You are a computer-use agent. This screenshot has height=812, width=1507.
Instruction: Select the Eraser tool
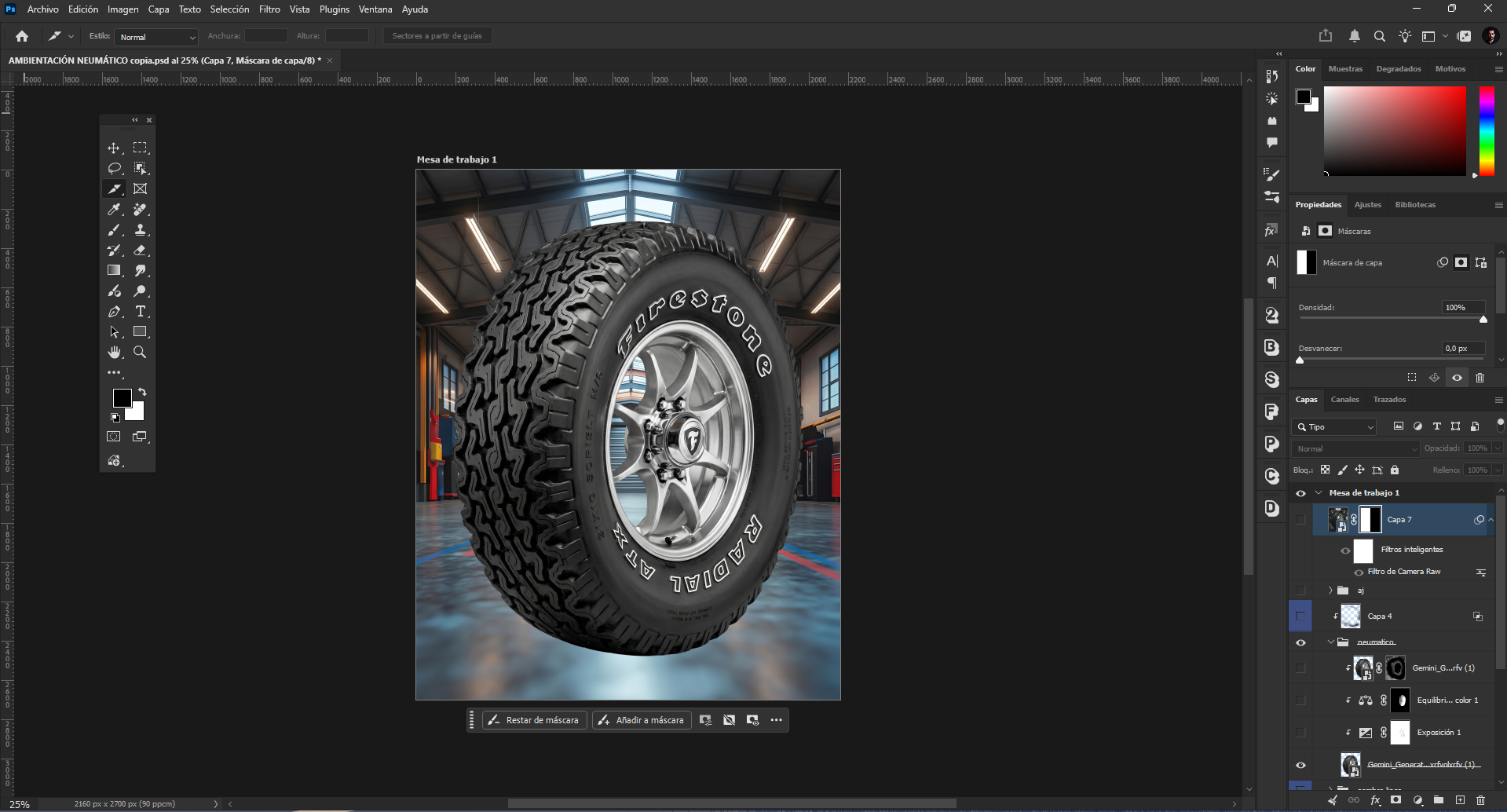click(140, 250)
